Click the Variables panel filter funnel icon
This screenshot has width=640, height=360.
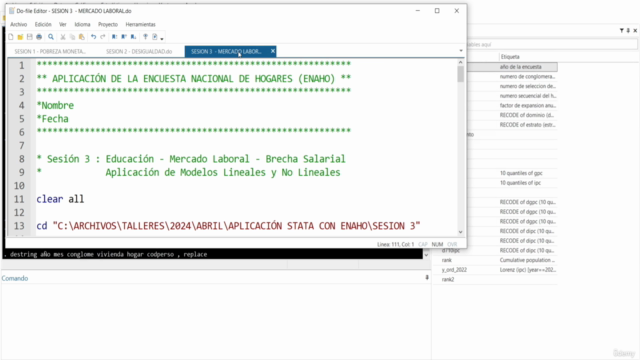[621, 31]
